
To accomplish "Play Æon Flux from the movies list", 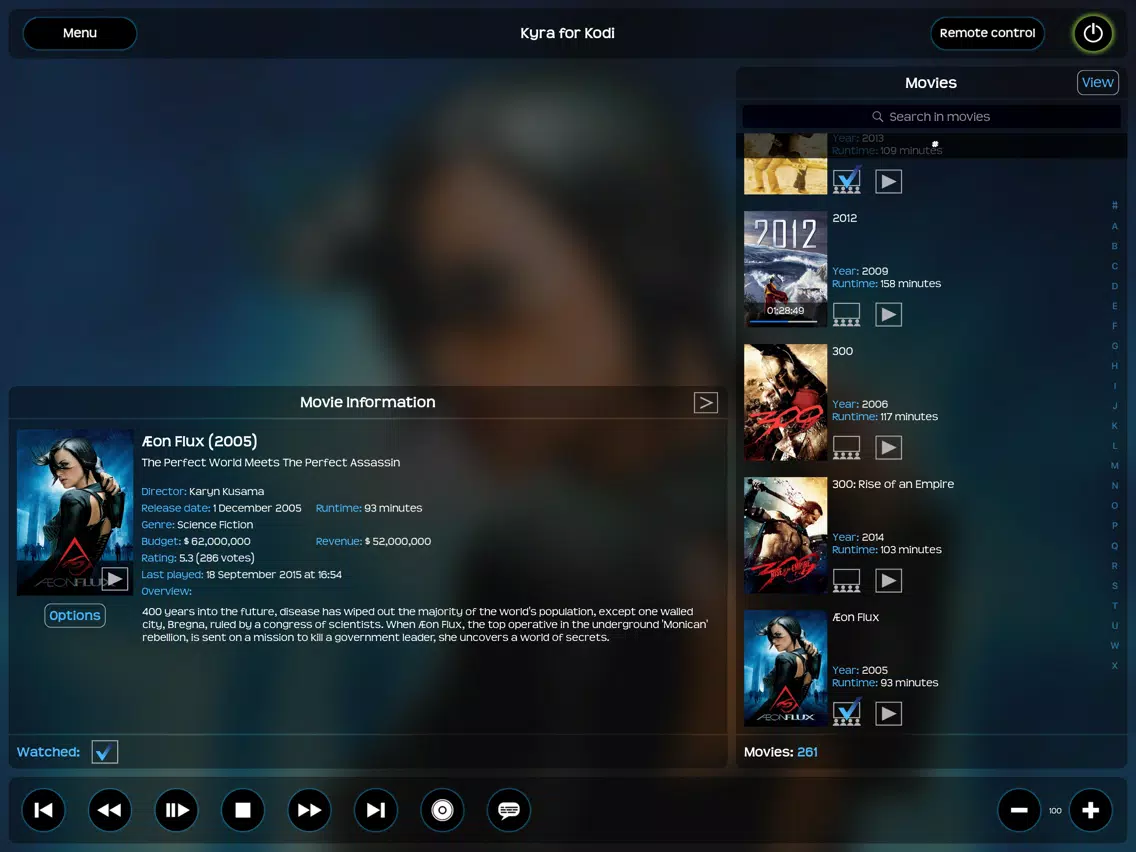I will click(x=888, y=714).
